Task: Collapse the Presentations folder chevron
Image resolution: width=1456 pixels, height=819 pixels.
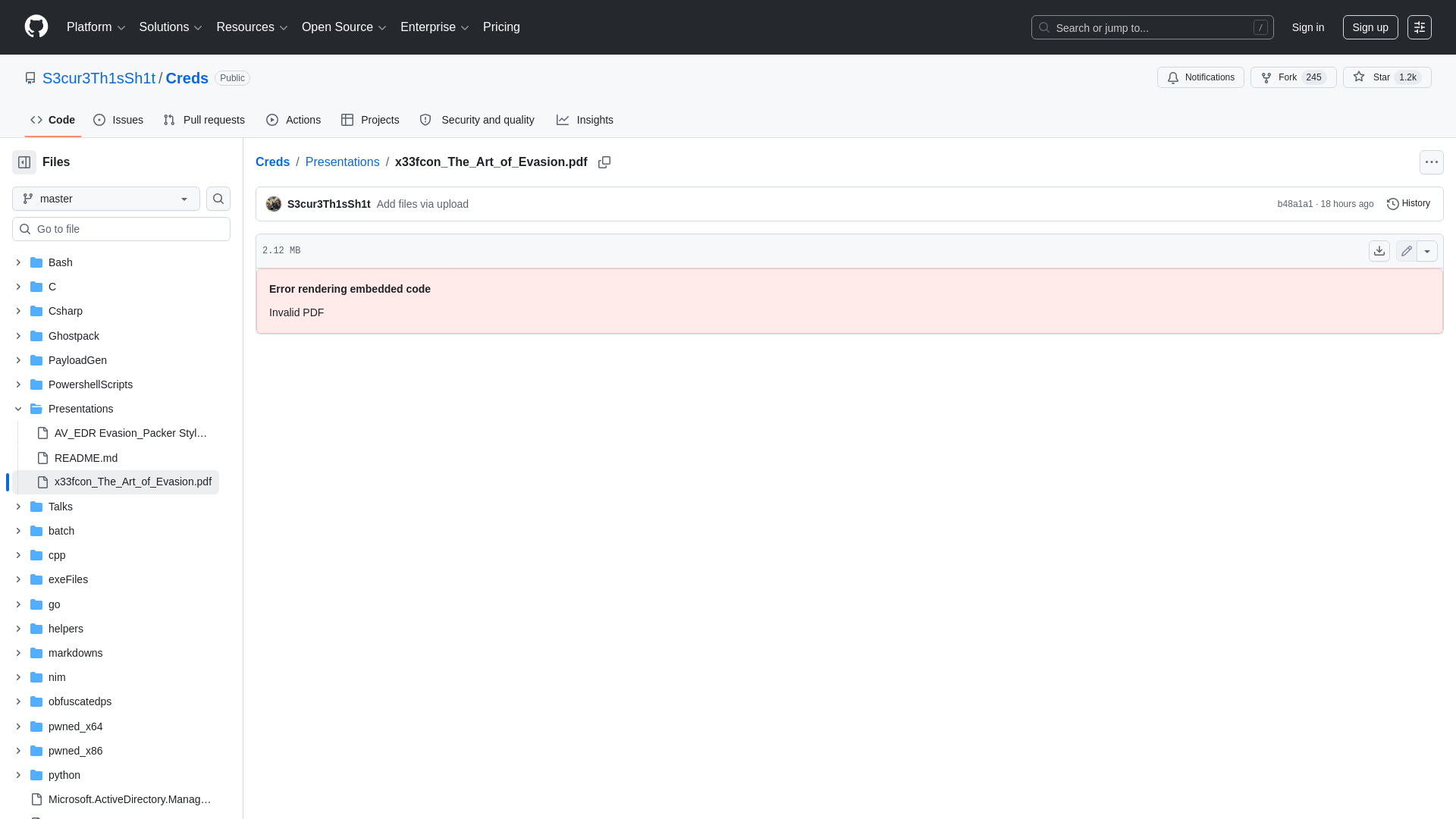Action: pyautogui.click(x=18, y=409)
